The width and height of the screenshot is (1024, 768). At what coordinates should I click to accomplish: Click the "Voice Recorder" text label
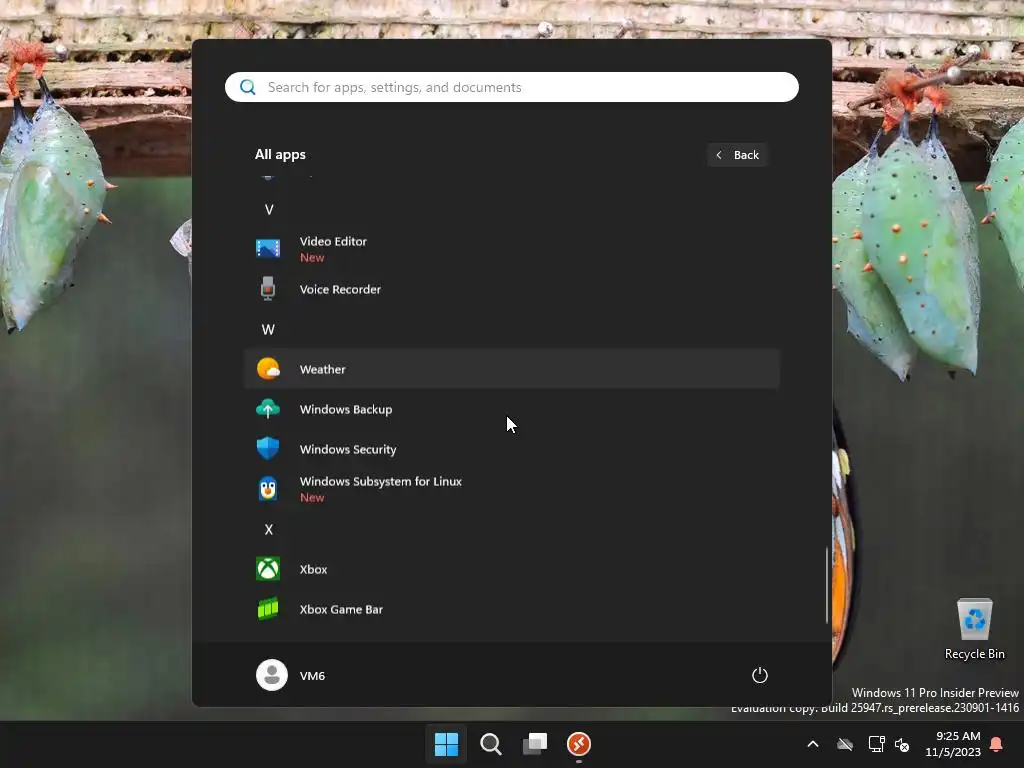[340, 289]
